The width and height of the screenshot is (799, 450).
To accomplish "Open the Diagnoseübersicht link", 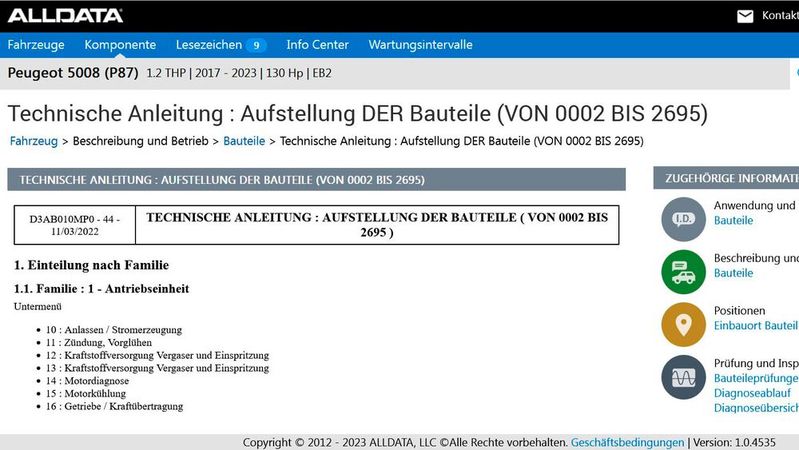I will click(x=756, y=408).
